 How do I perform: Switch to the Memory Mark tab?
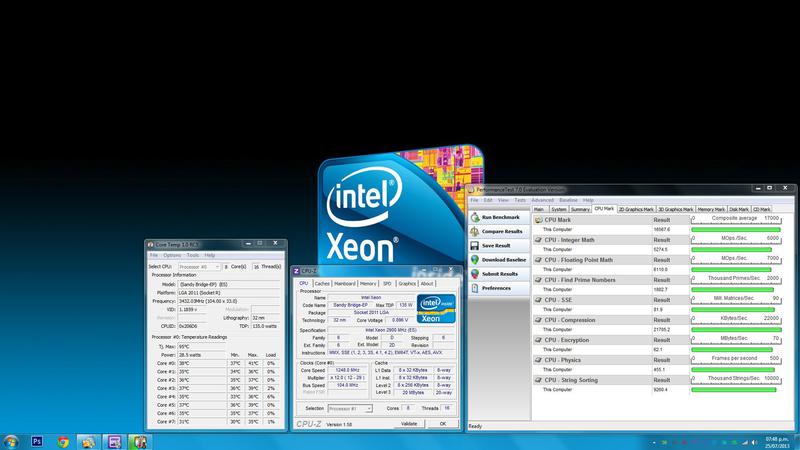711,209
